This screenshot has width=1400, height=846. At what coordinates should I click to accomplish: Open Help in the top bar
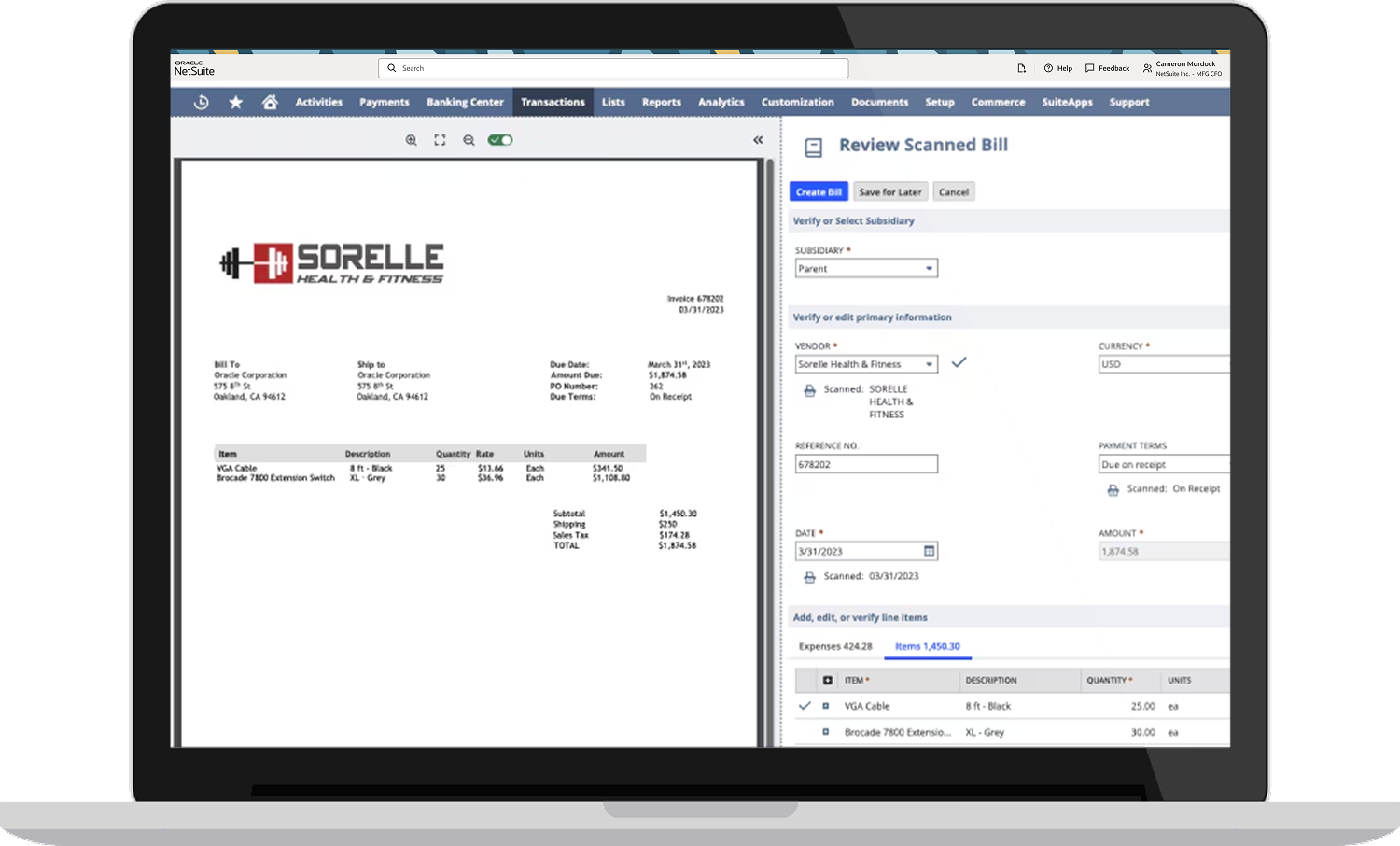[x=1058, y=68]
